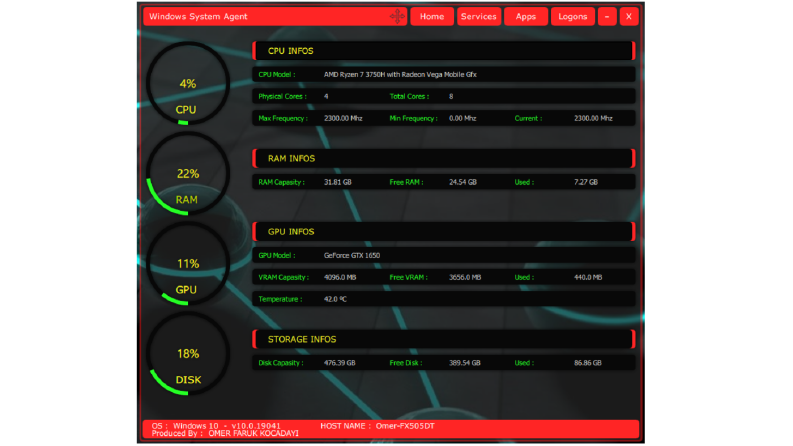
Task: Click the Total Cores label
Action: [x=409, y=96]
